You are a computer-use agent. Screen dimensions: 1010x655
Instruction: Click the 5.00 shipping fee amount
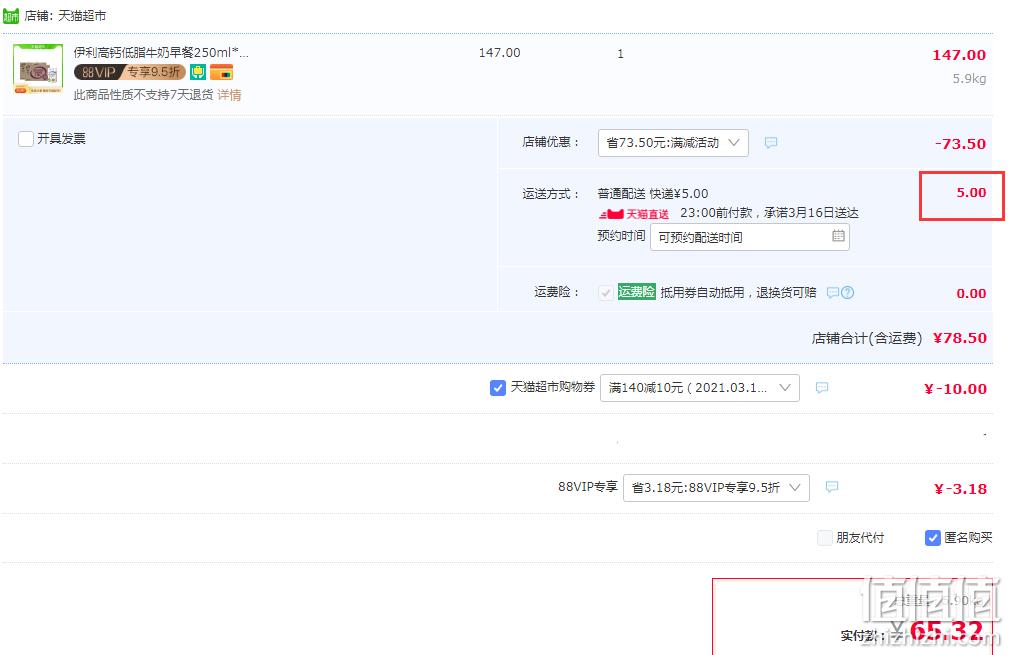971,193
